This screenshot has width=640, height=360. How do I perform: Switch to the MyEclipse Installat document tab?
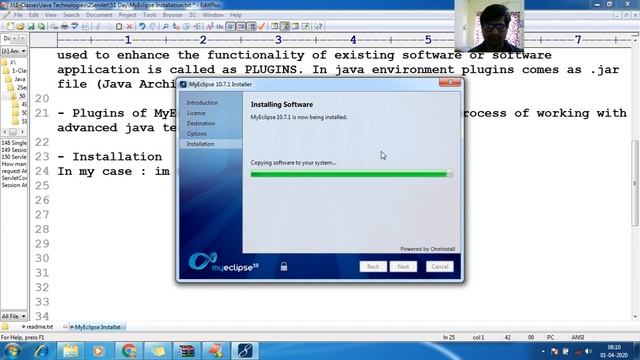pyautogui.click(x=97, y=327)
